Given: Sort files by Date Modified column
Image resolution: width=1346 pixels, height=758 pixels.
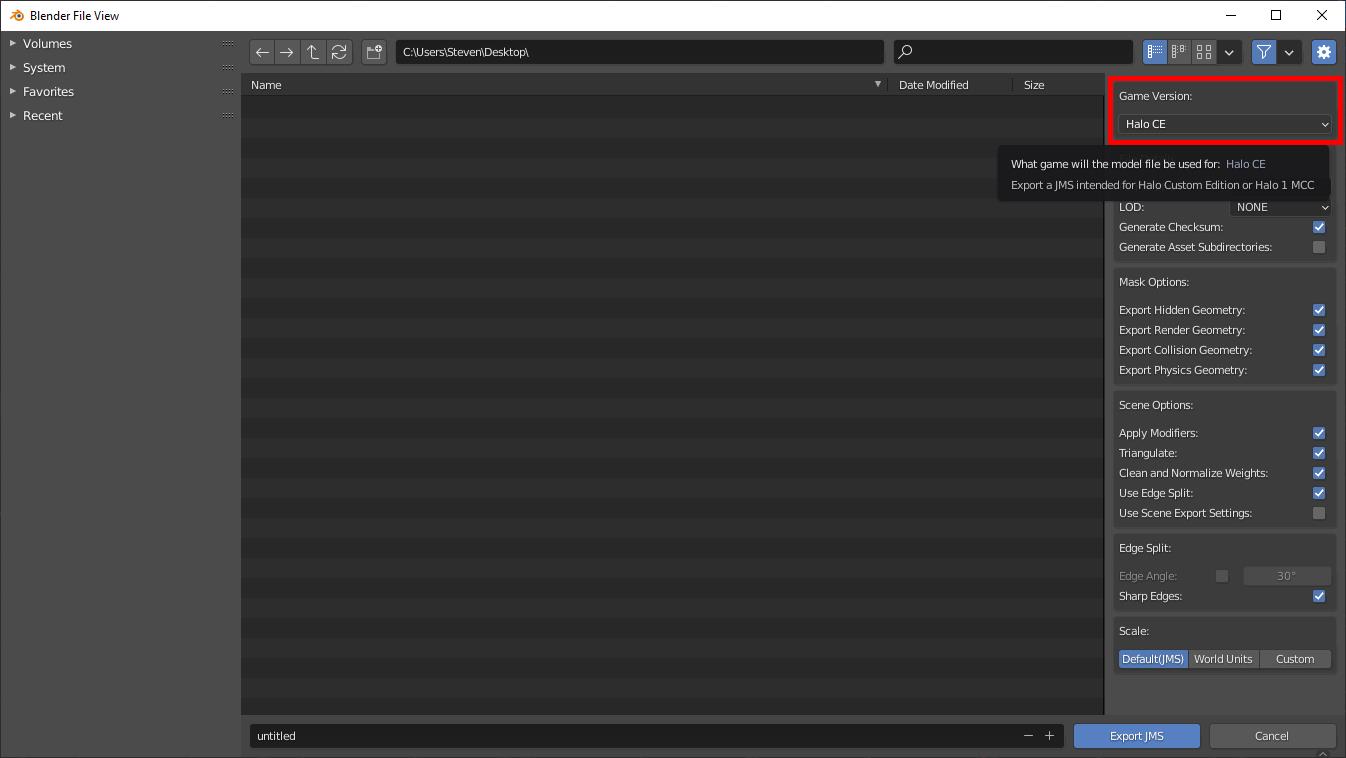Looking at the screenshot, I should tap(950, 85).
